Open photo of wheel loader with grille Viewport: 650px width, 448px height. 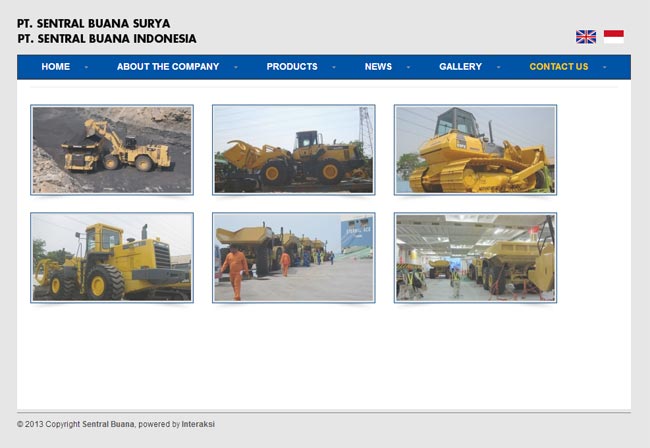(x=112, y=258)
